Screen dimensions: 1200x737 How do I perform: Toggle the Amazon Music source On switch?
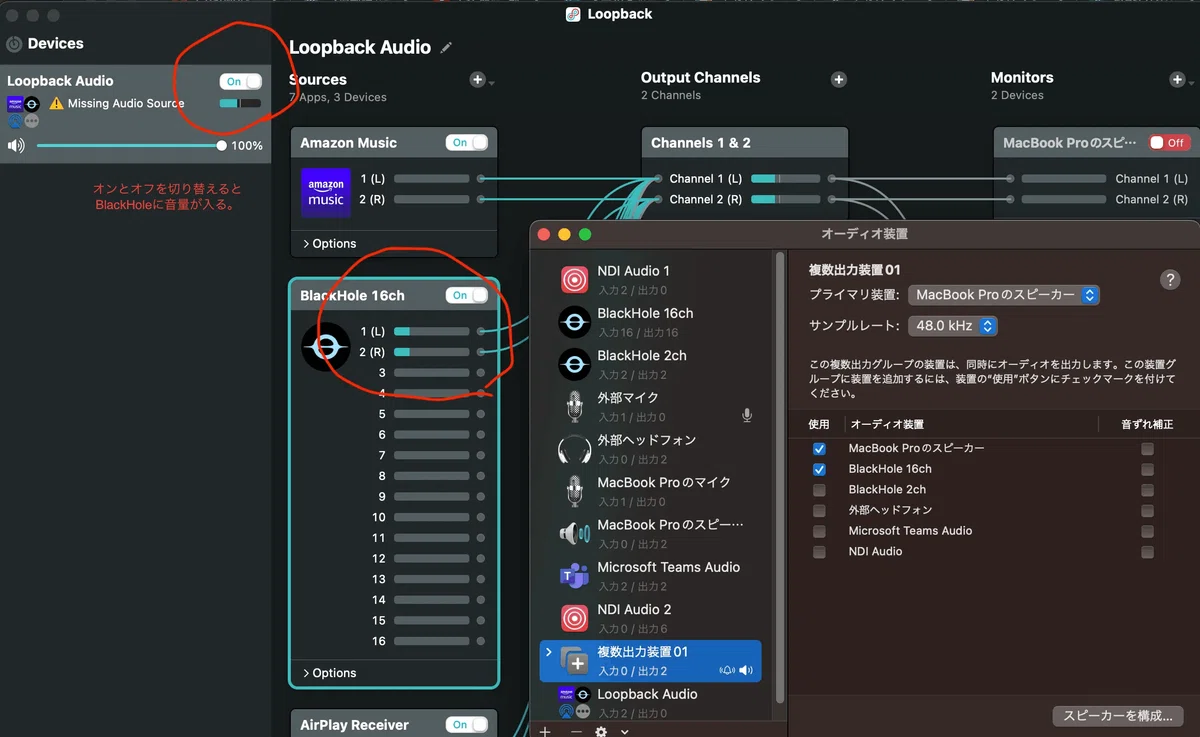point(467,143)
